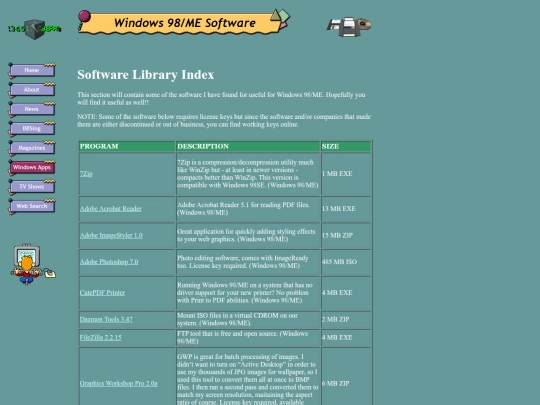540x405 pixels.
Task: Open the Daemon Tools 3.47 link
Action: point(106,319)
